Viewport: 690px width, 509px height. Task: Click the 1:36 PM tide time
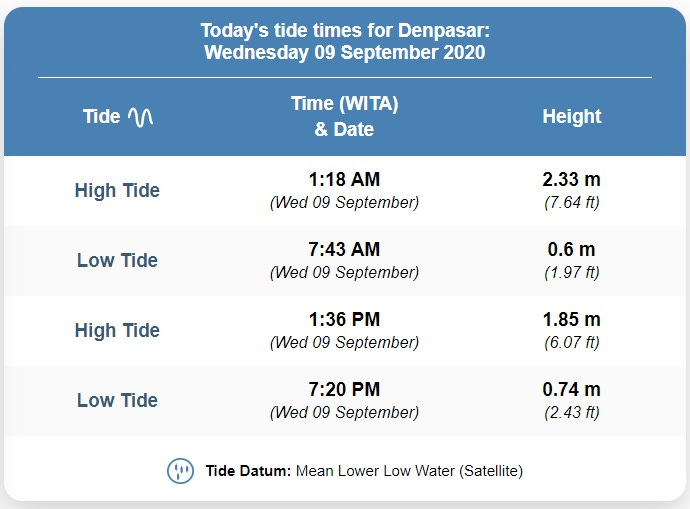[x=344, y=319]
